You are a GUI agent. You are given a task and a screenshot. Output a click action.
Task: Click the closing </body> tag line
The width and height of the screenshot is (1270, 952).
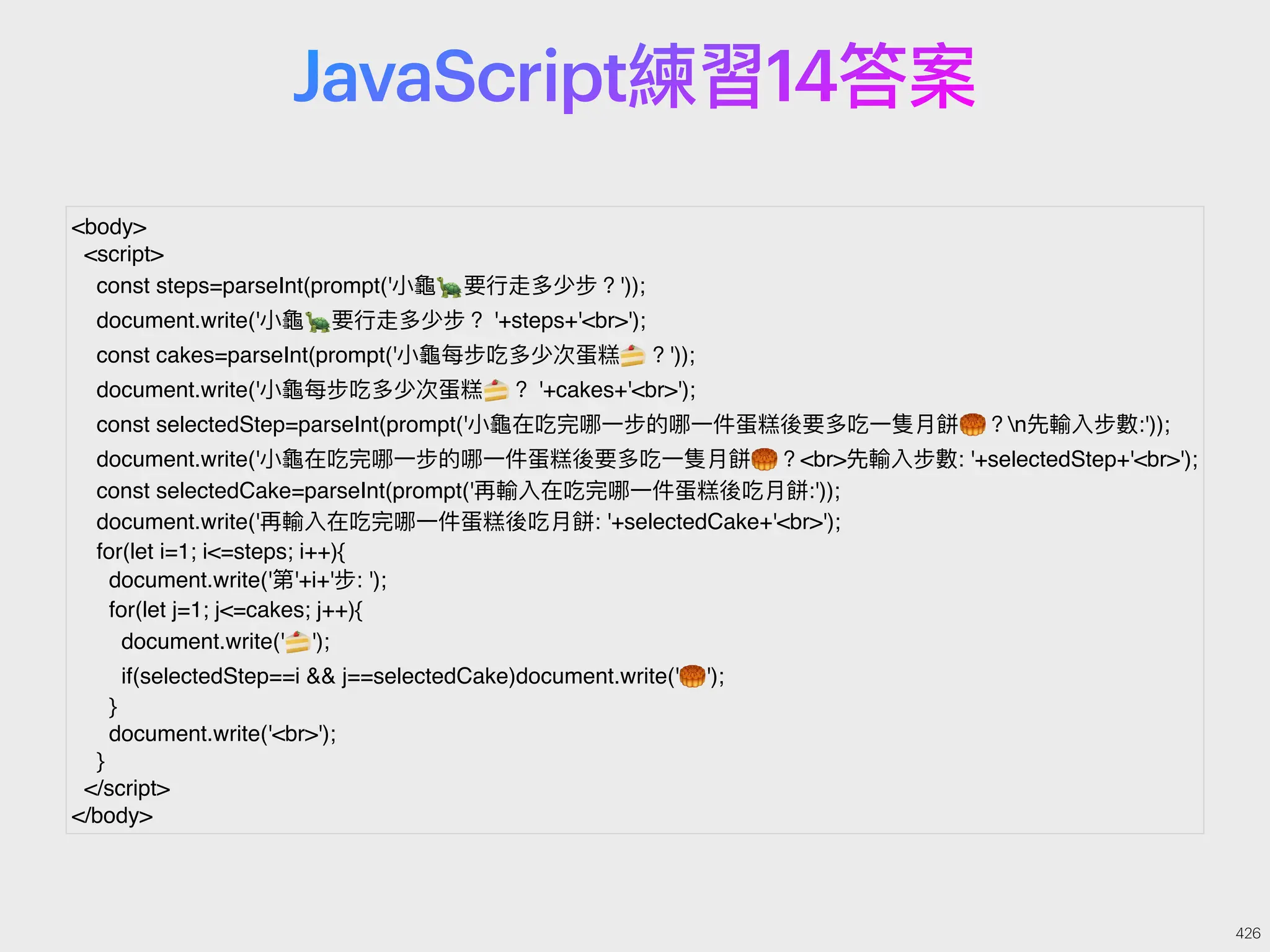coord(112,816)
